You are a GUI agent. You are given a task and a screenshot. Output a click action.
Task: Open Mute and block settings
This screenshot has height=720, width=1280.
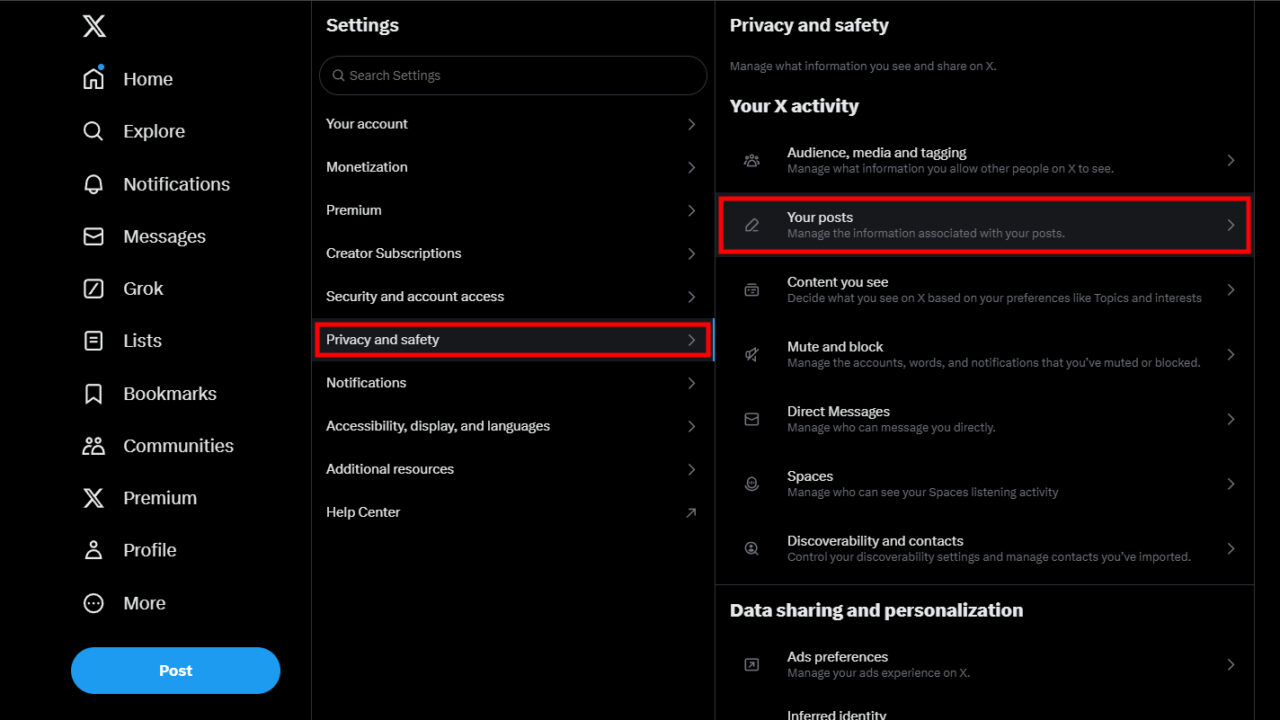click(x=984, y=354)
